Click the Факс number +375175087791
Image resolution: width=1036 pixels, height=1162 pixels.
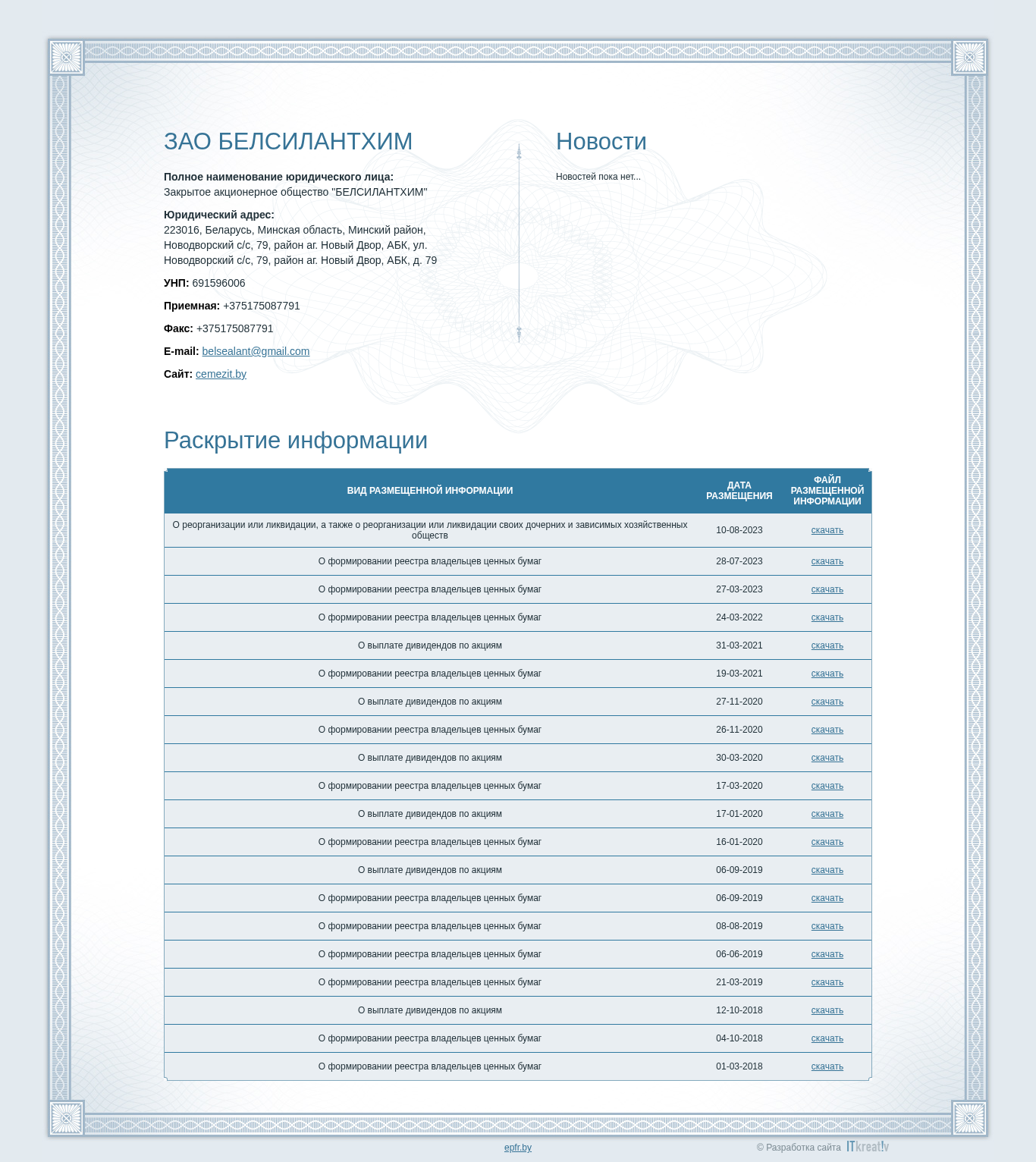click(234, 328)
